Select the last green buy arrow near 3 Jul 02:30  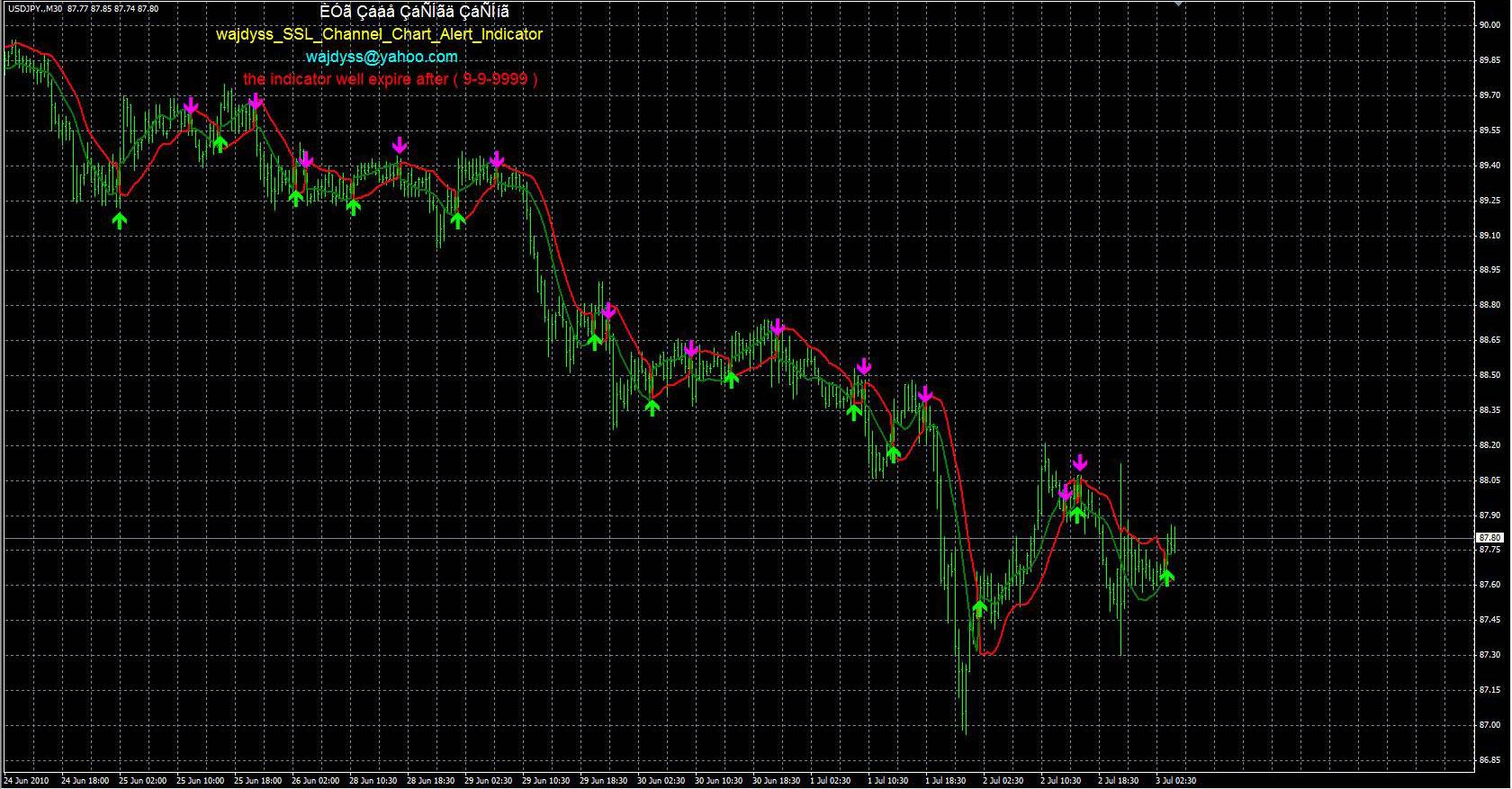[x=1167, y=577]
